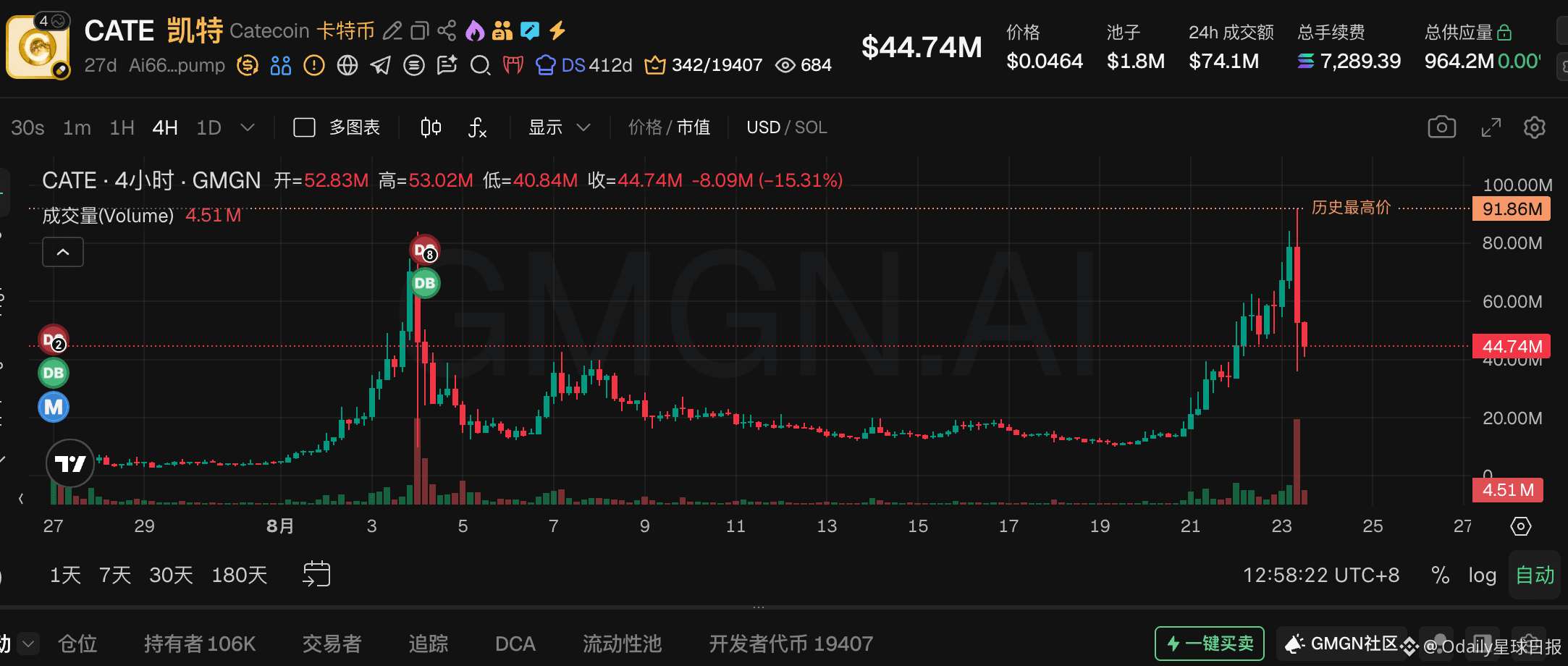This screenshot has height=666, width=1568.
Task: Click the blue four-squares grid icon
Action: pyautogui.click(x=280, y=65)
